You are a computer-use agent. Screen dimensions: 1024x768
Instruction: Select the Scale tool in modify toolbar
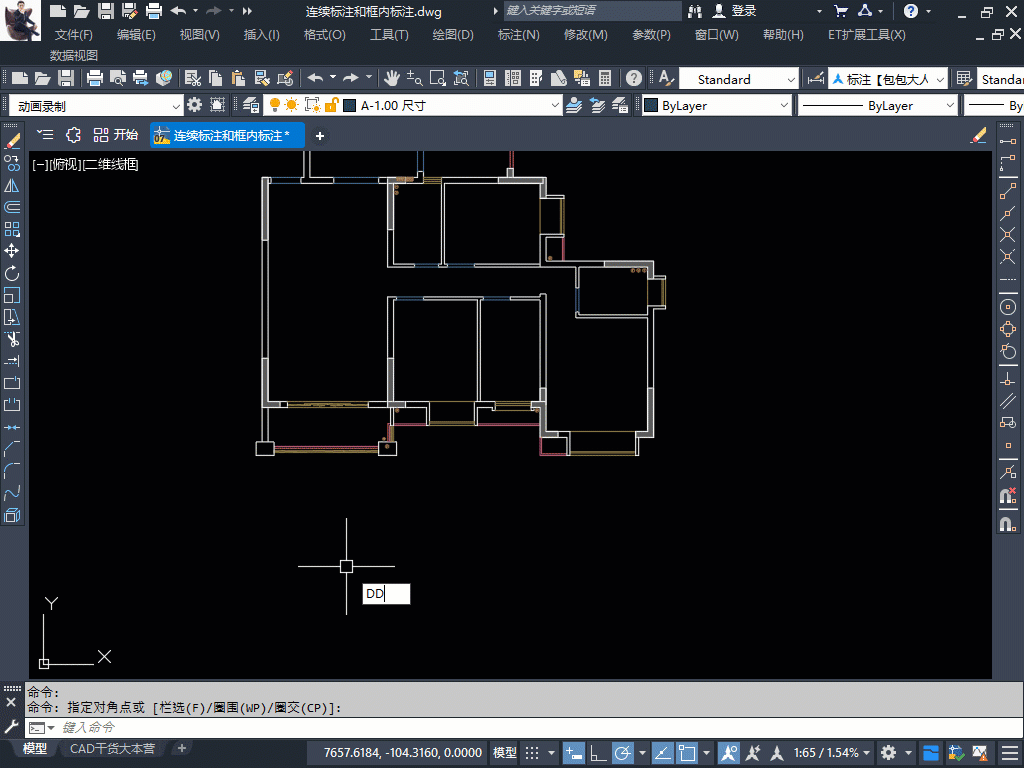tap(12, 295)
